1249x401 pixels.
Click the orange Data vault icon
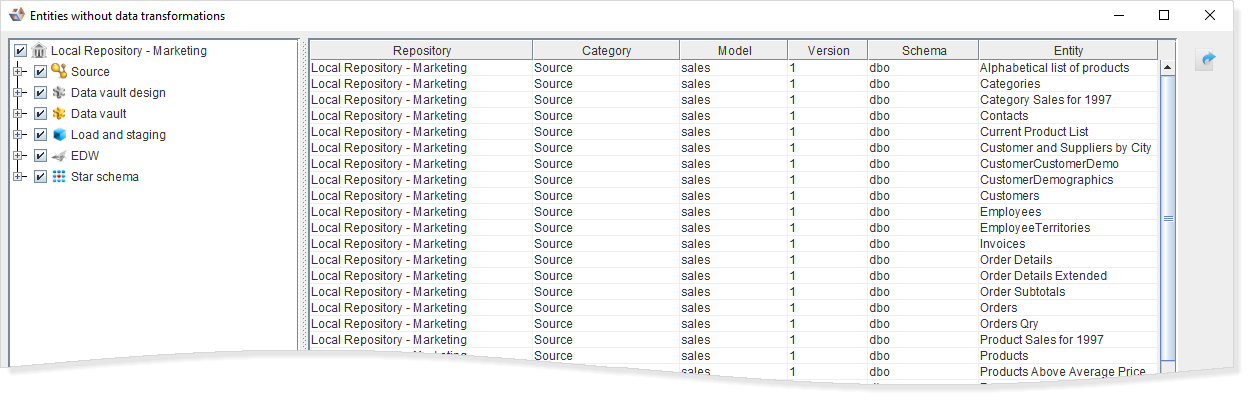pos(59,114)
